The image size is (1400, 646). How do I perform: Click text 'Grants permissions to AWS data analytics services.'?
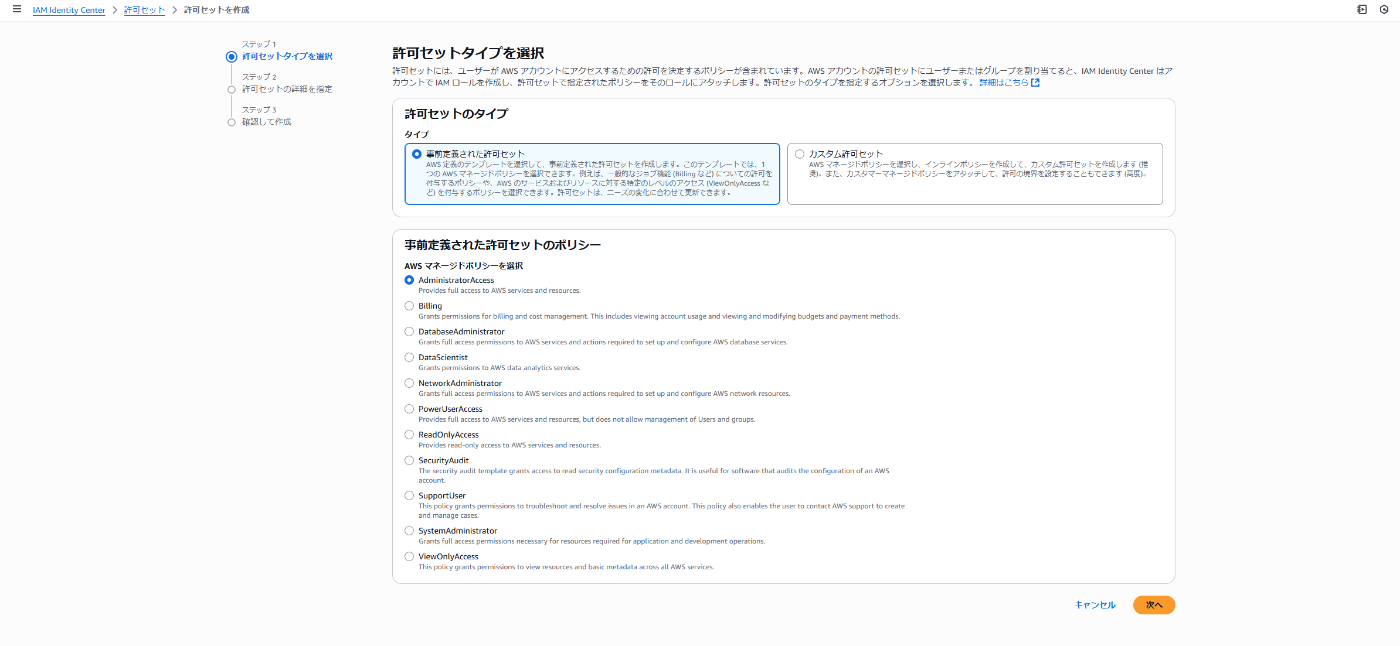pos(499,368)
